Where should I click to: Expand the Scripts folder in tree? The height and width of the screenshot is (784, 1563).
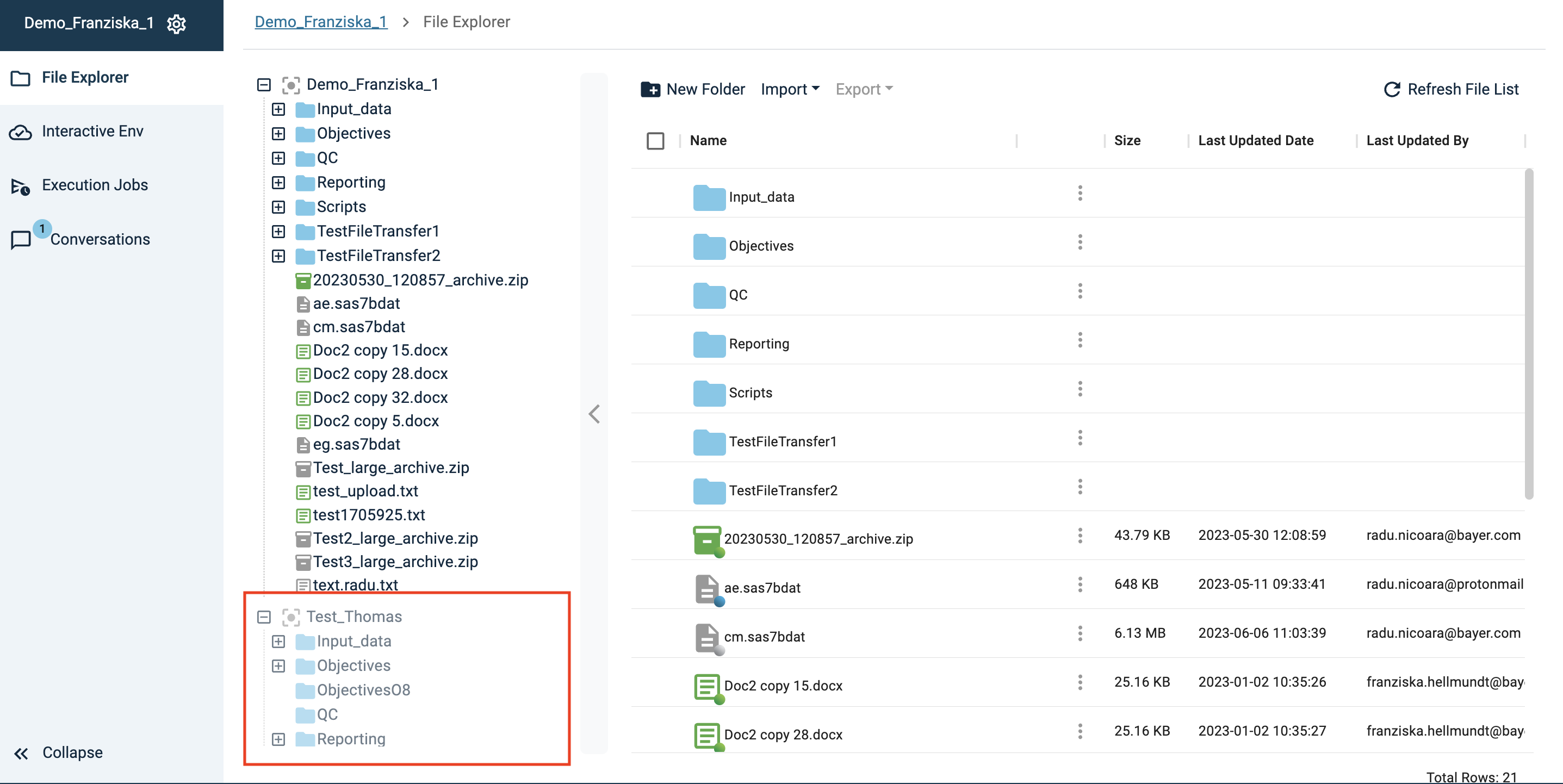(x=278, y=207)
